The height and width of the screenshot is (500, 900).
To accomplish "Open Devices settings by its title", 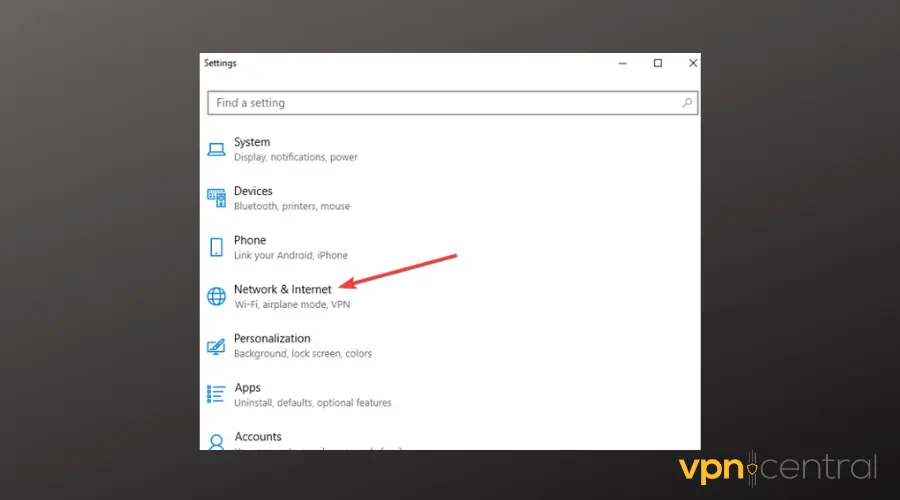I will (x=253, y=191).
